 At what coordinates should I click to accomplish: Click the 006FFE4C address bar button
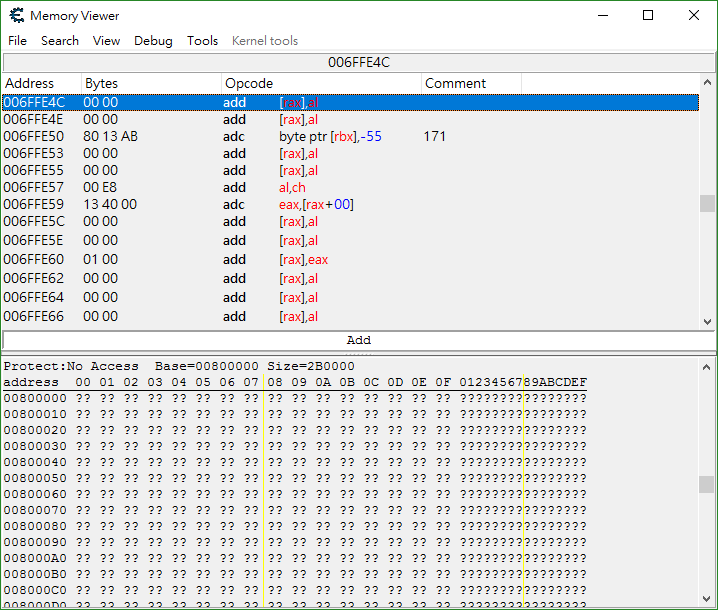(x=359, y=62)
